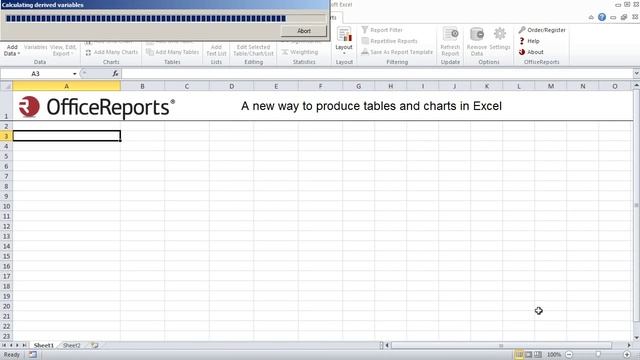Go to last sheet navigation arrow
The image size is (640, 360).
[24, 345]
